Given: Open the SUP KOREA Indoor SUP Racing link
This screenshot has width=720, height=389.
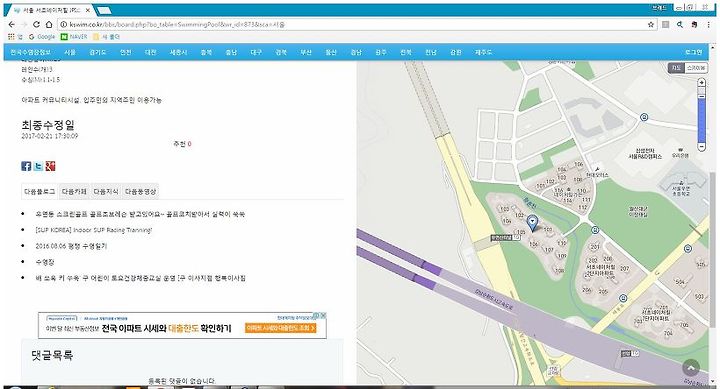Looking at the screenshot, I should pyautogui.click(x=94, y=230).
